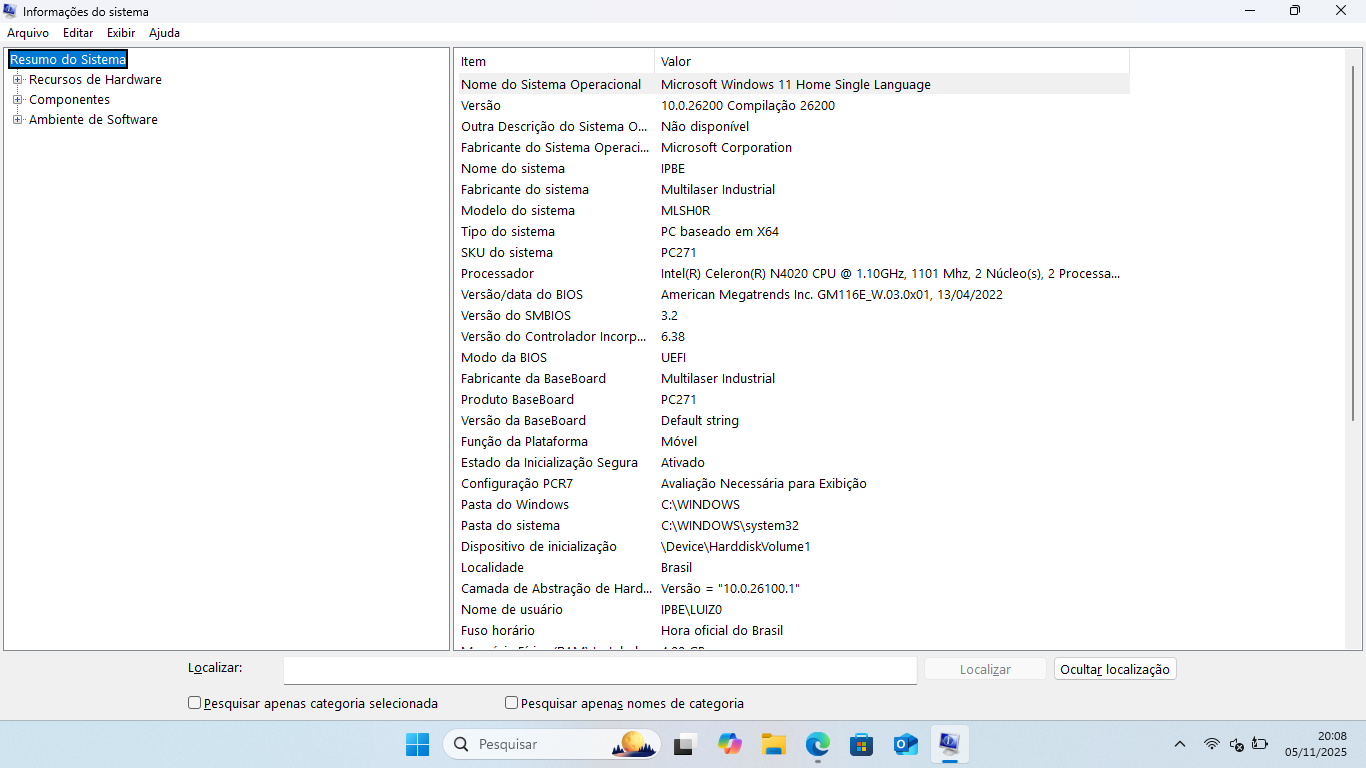Show hidden tray icons chevron
The height and width of the screenshot is (768, 1366).
pos(1180,744)
